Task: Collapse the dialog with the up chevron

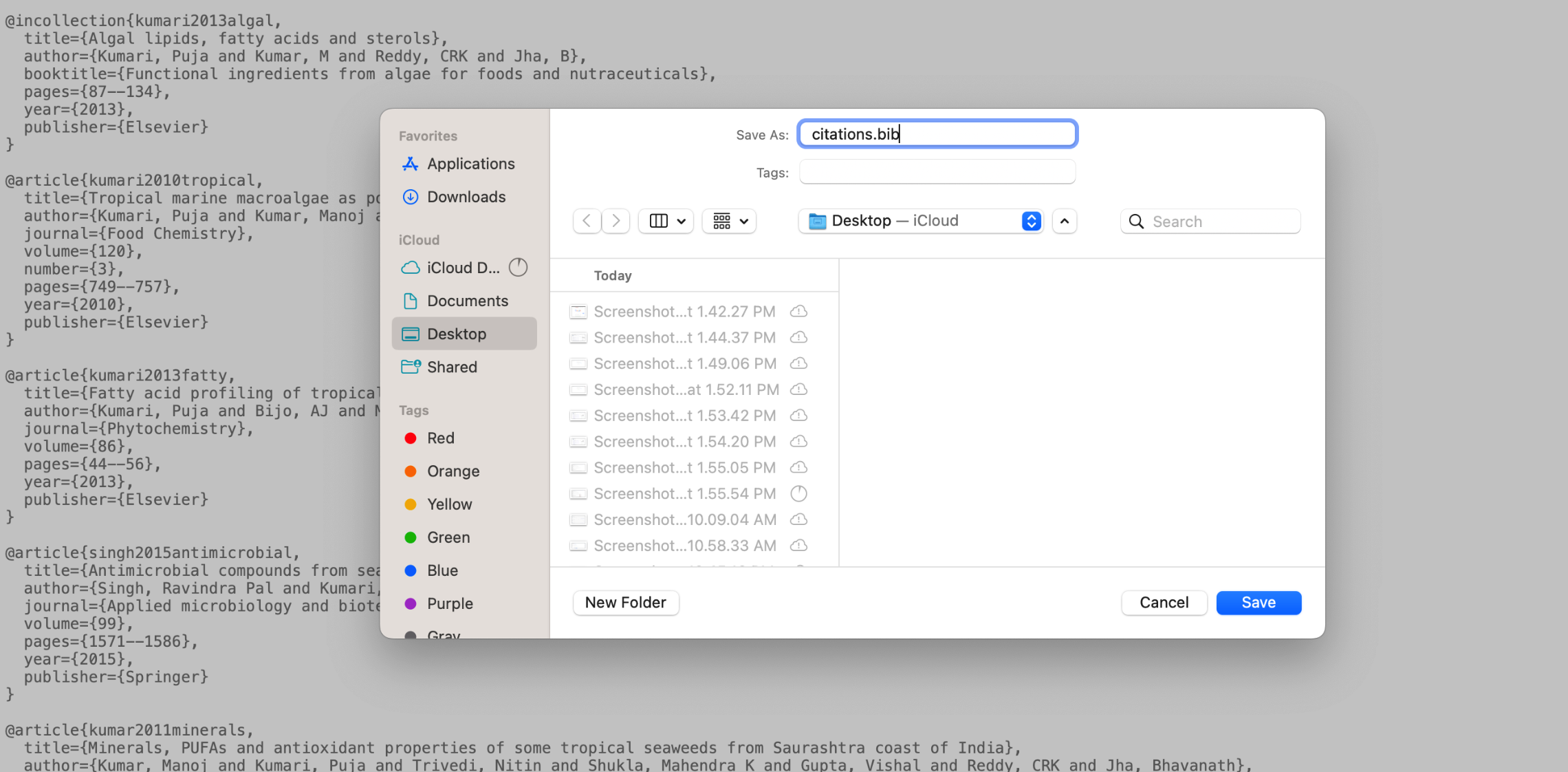Action: [x=1065, y=221]
